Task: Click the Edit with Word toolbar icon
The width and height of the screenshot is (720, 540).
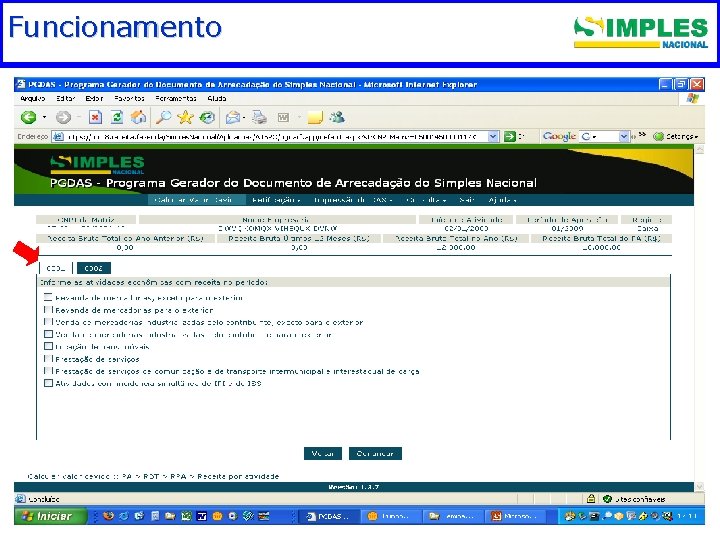Action: click(x=284, y=118)
